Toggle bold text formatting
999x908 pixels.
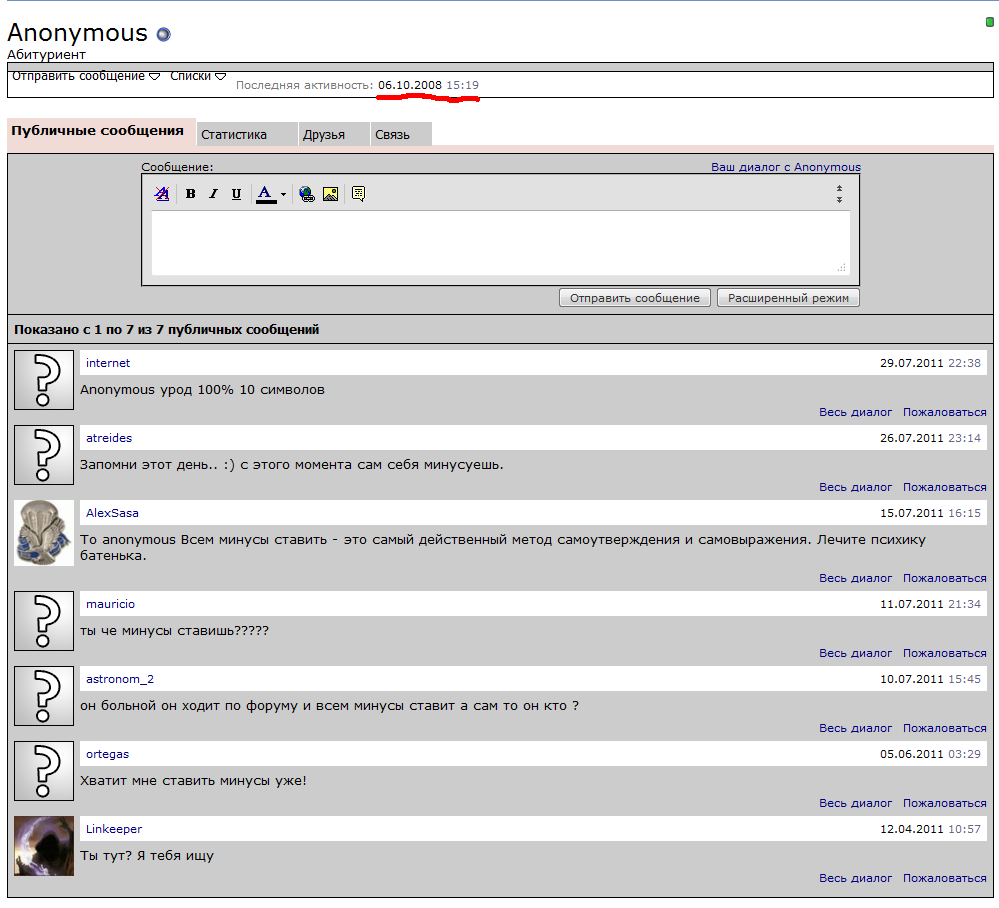click(x=190, y=194)
